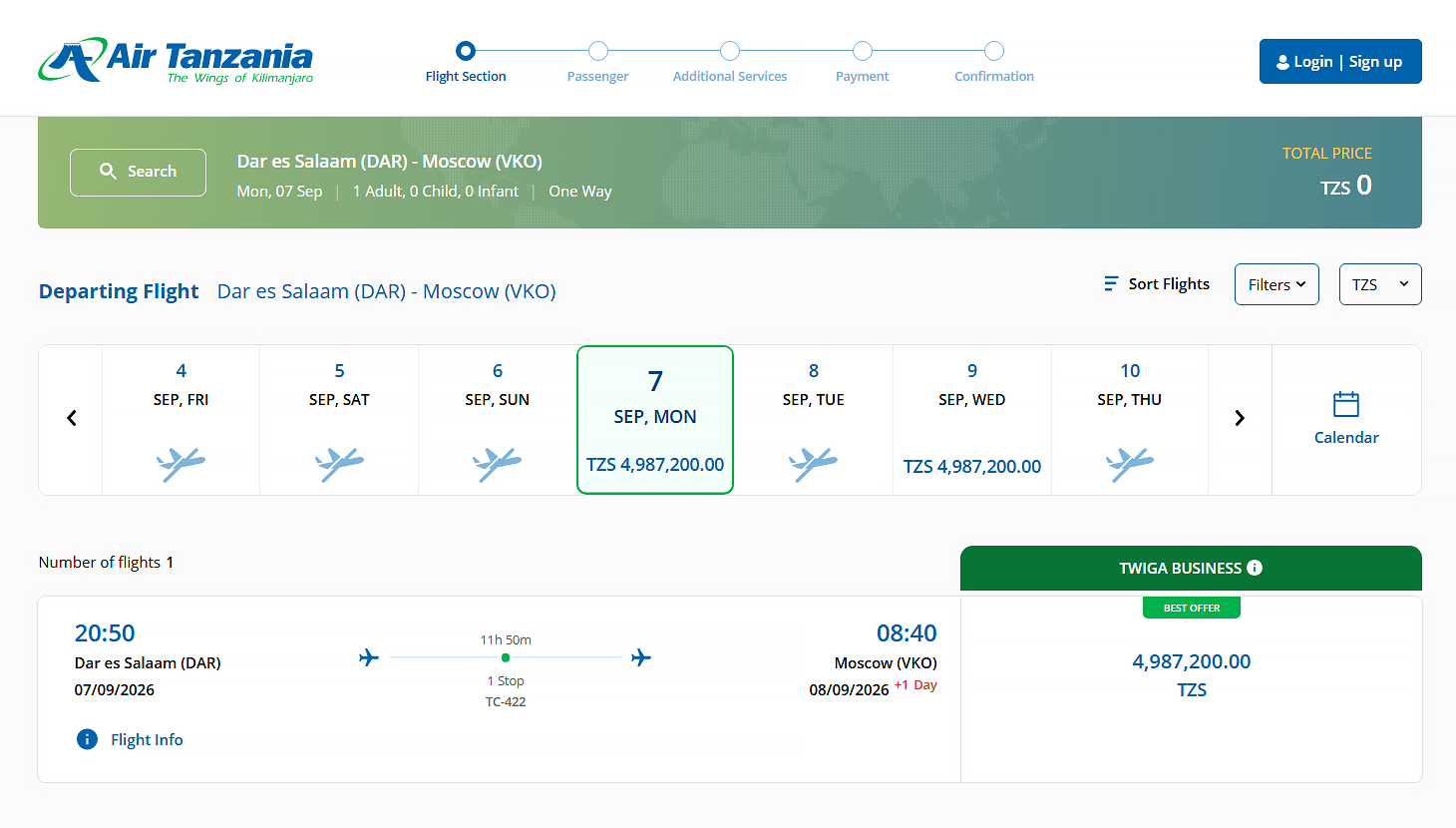Screen dimensions: 1456x828
Task: Click the Sort Flights label
Action: (1169, 284)
